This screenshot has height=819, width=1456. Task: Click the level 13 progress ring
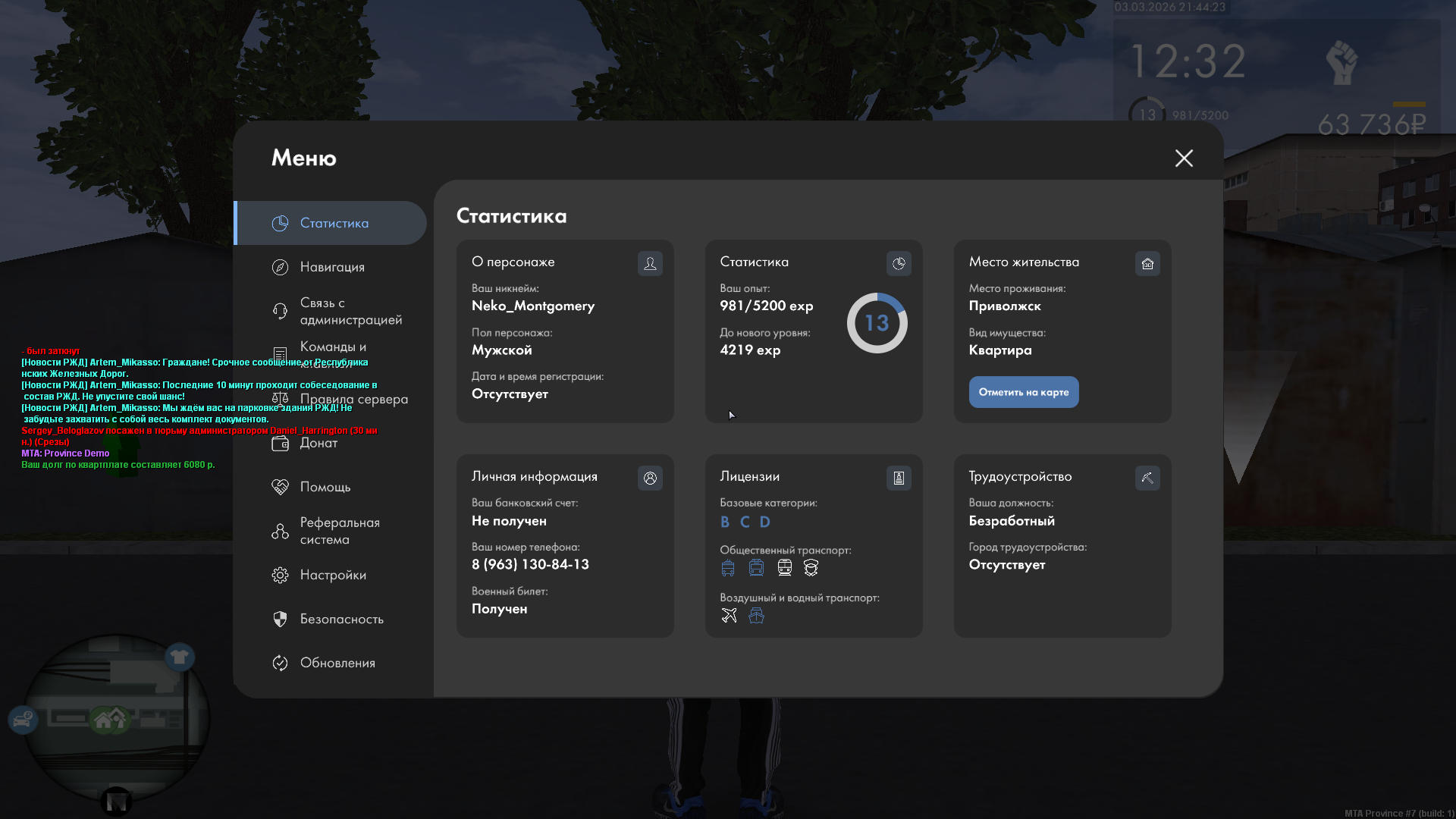click(877, 323)
